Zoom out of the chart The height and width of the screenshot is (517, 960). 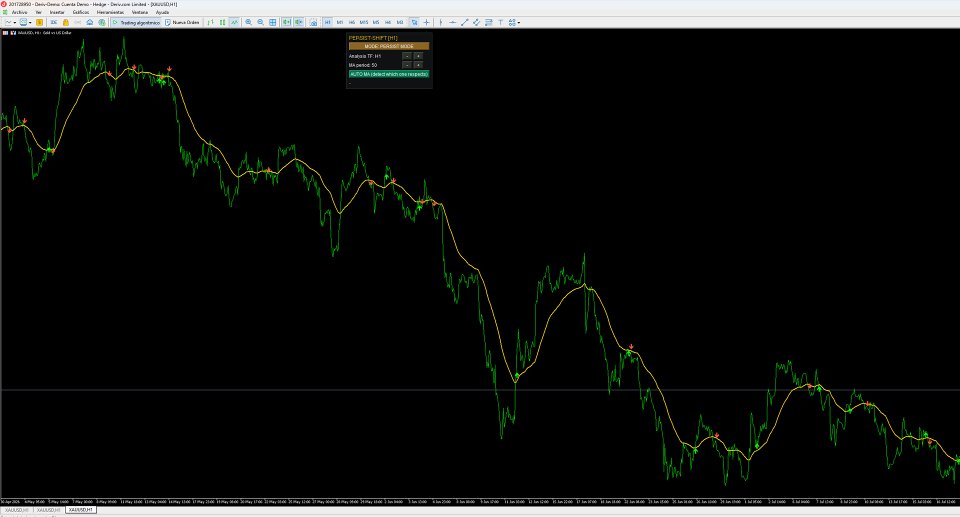(261, 22)
